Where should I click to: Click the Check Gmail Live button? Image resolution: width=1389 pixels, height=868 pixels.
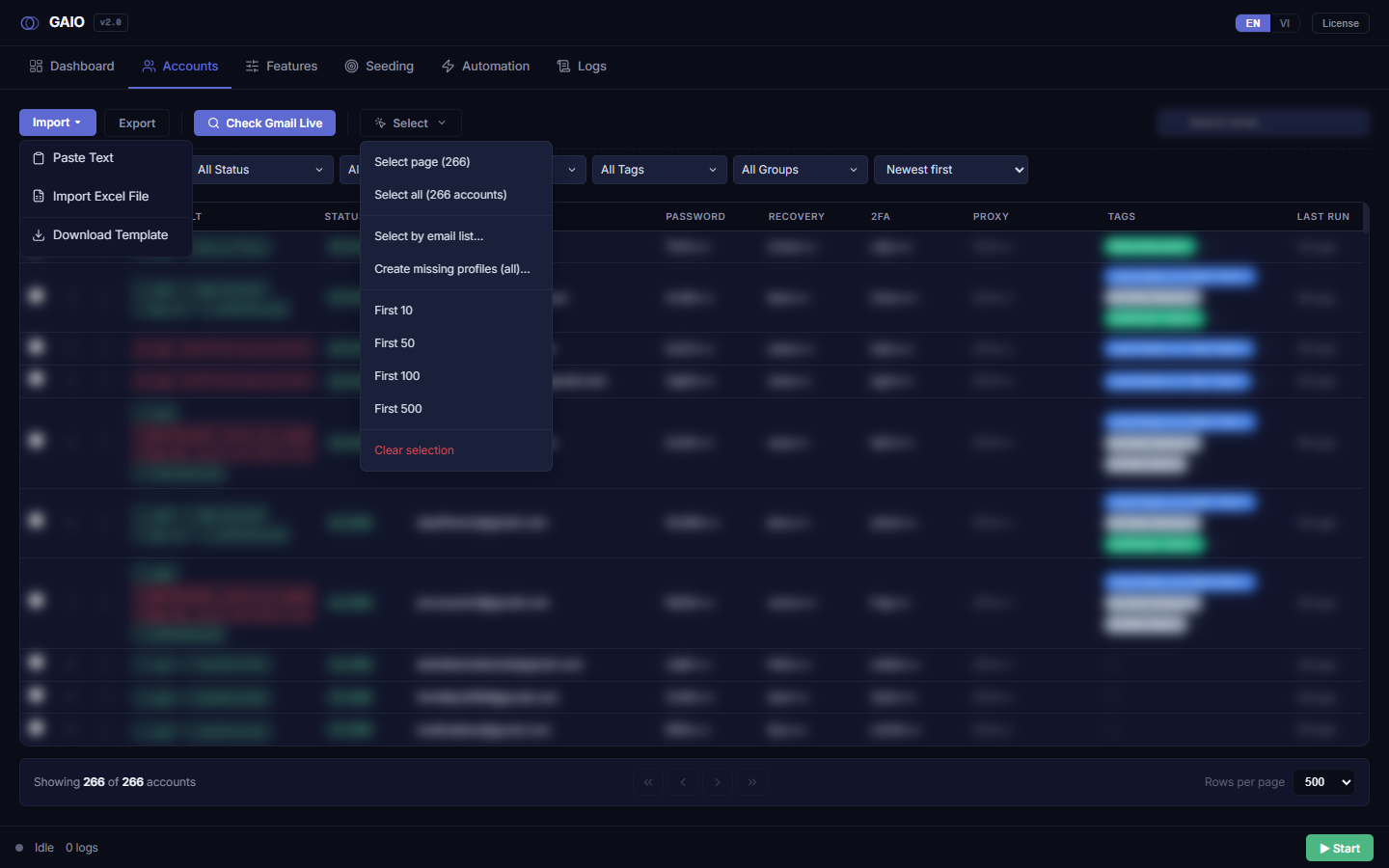264,122
